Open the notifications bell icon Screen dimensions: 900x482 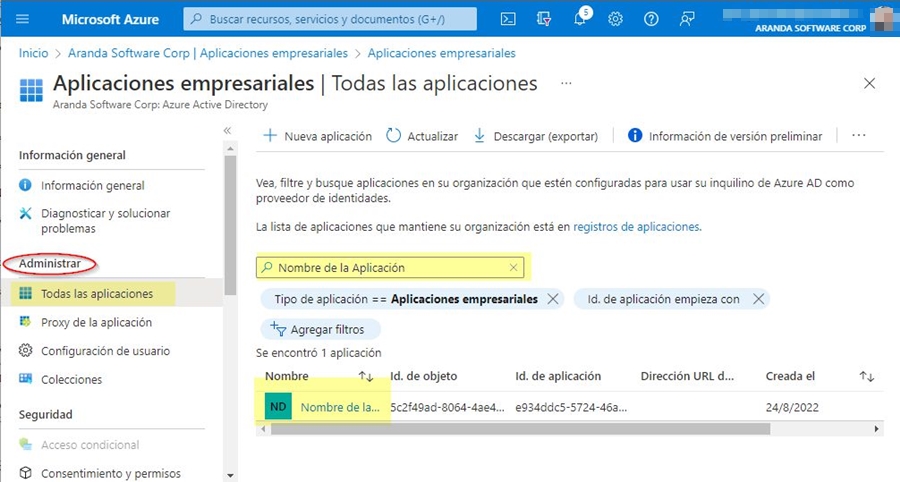click(x=580, y=19)
